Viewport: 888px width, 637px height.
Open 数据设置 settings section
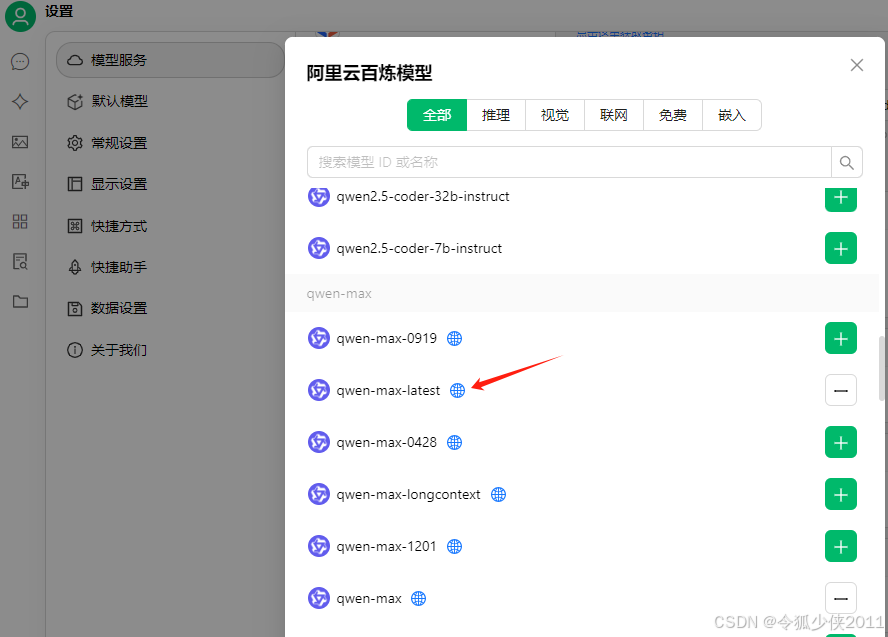click(x=170, y=309)
